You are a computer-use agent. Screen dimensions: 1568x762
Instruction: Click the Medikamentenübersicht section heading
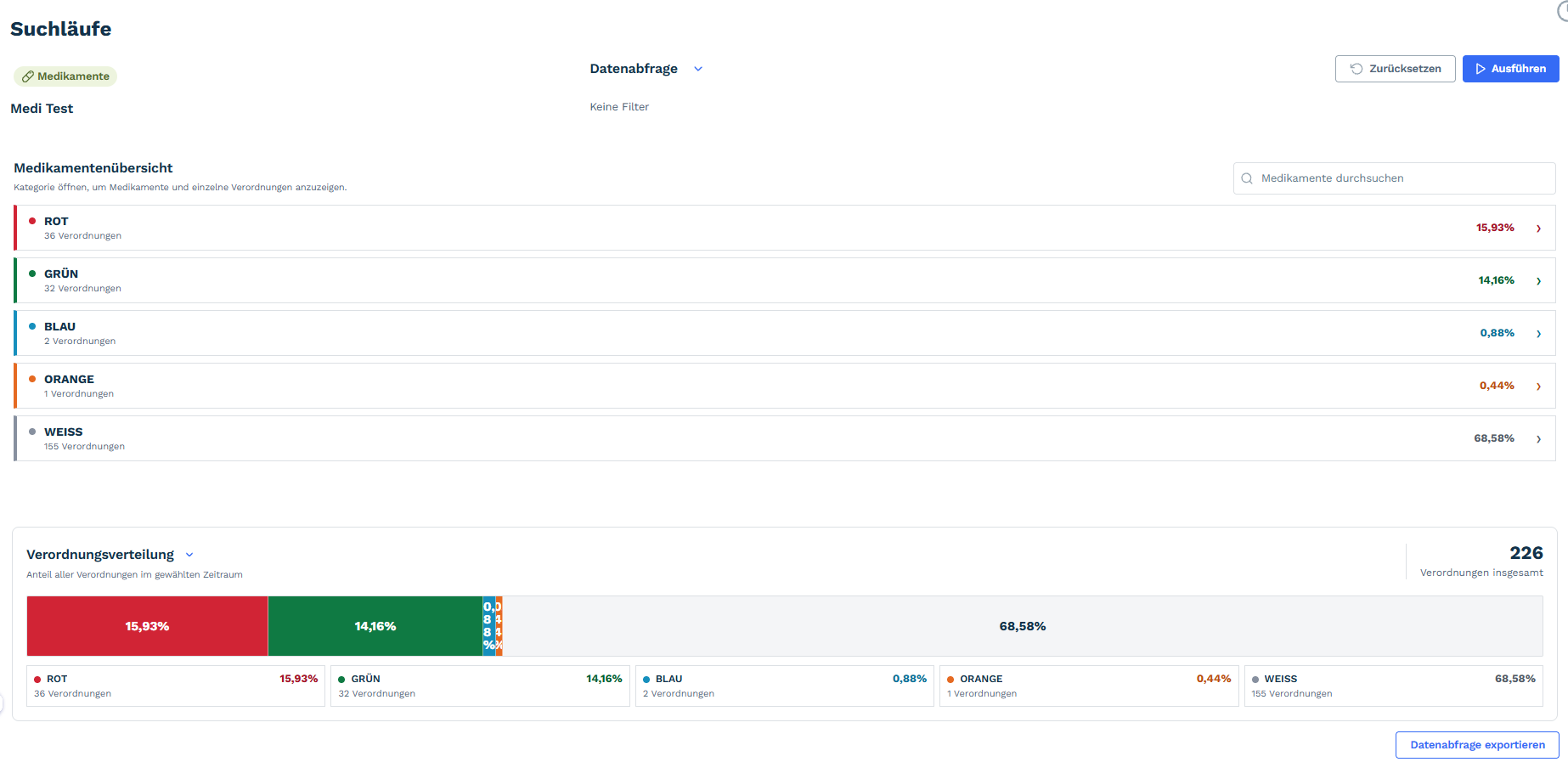pyautogui.click(x=93, y=168)
